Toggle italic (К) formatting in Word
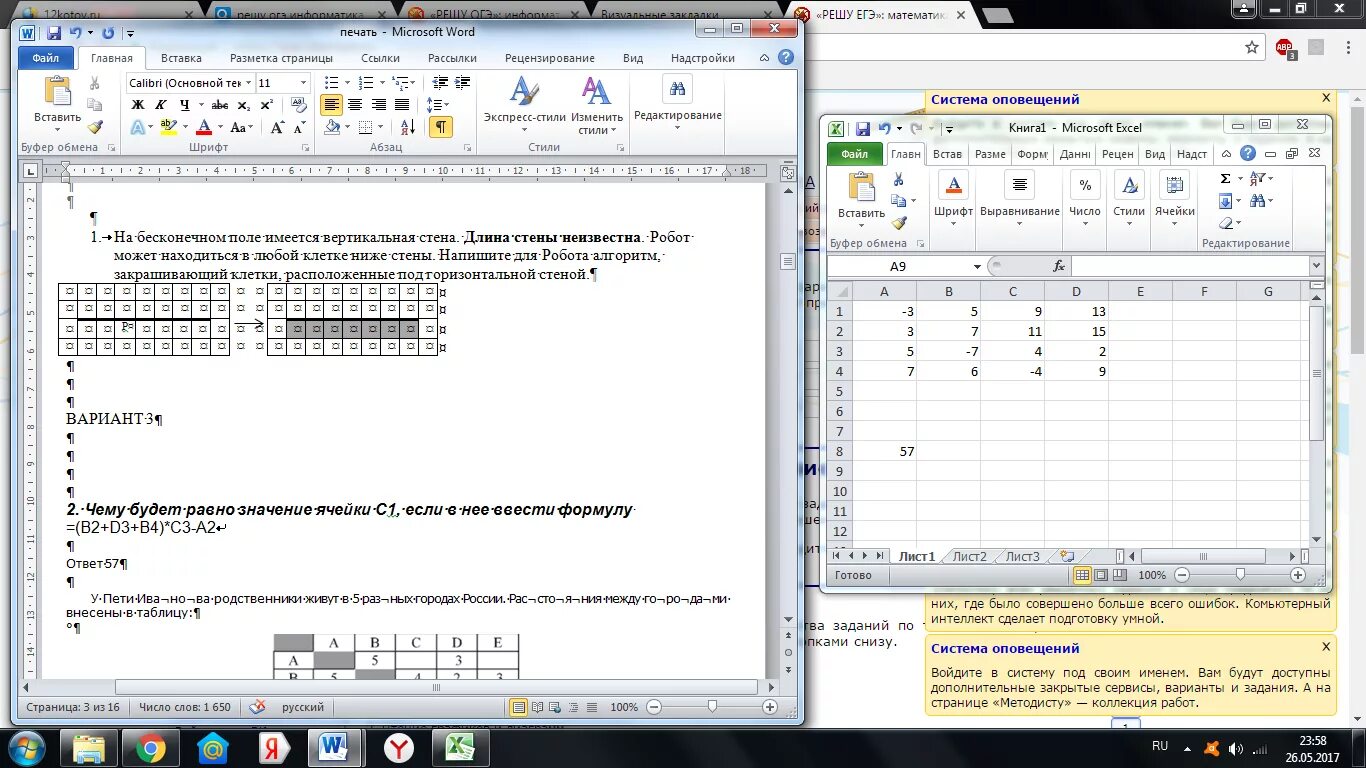The height and width of the screenshot is (768, 1366). click(x=161, y=105)
